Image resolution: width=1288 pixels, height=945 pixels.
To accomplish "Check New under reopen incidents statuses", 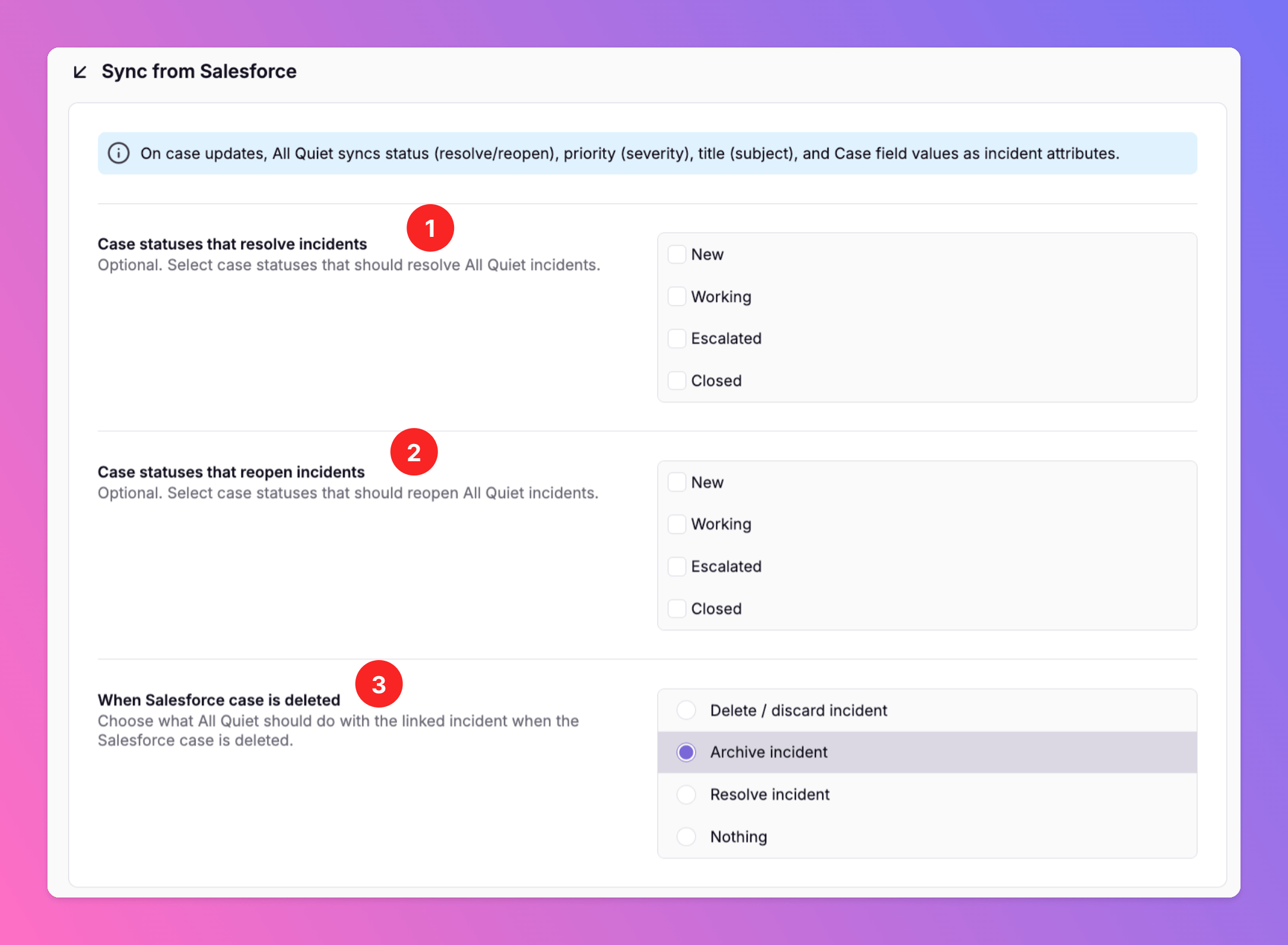I will coord(677,482).
